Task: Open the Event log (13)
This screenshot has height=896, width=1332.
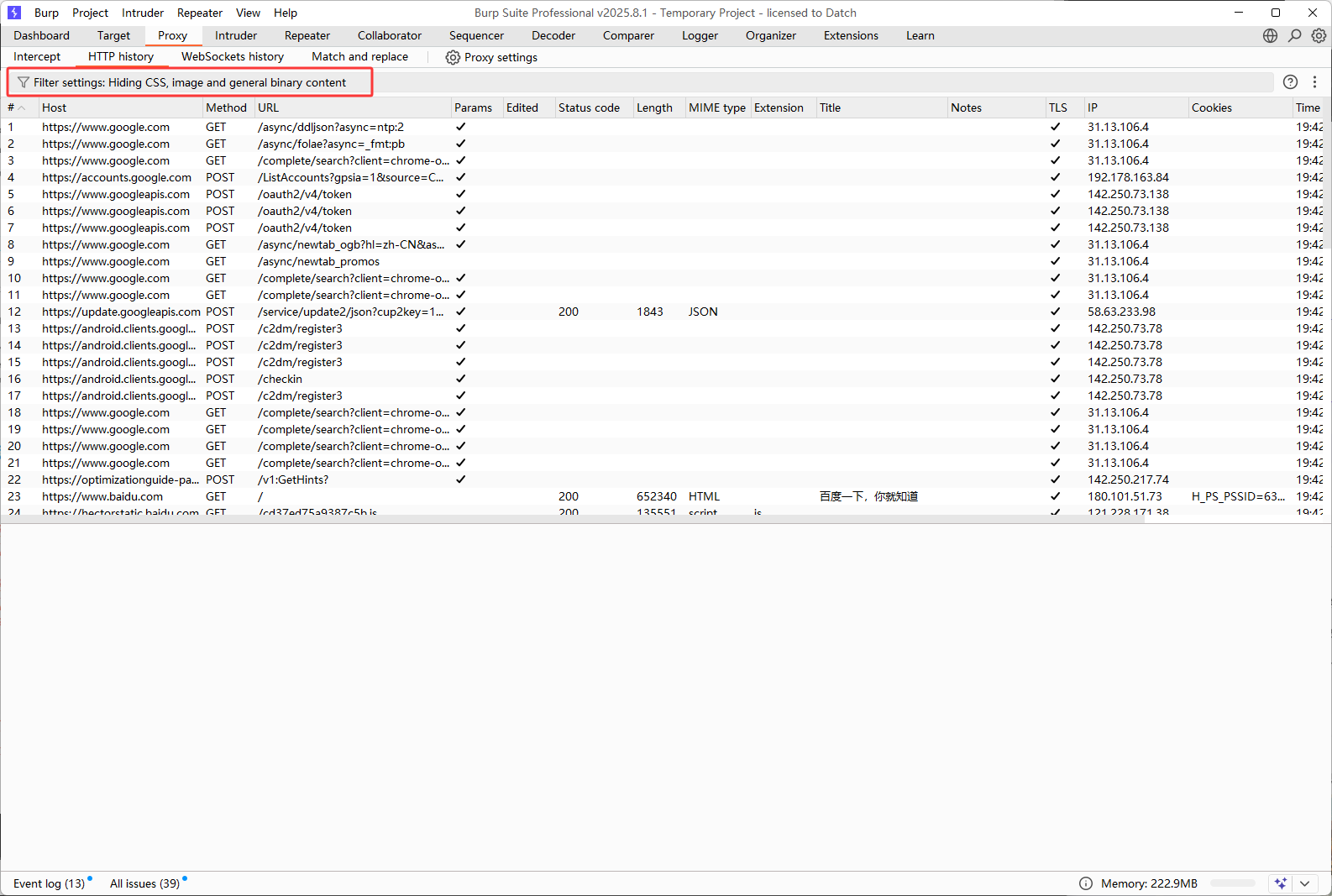Action: [x=50, y=883]
